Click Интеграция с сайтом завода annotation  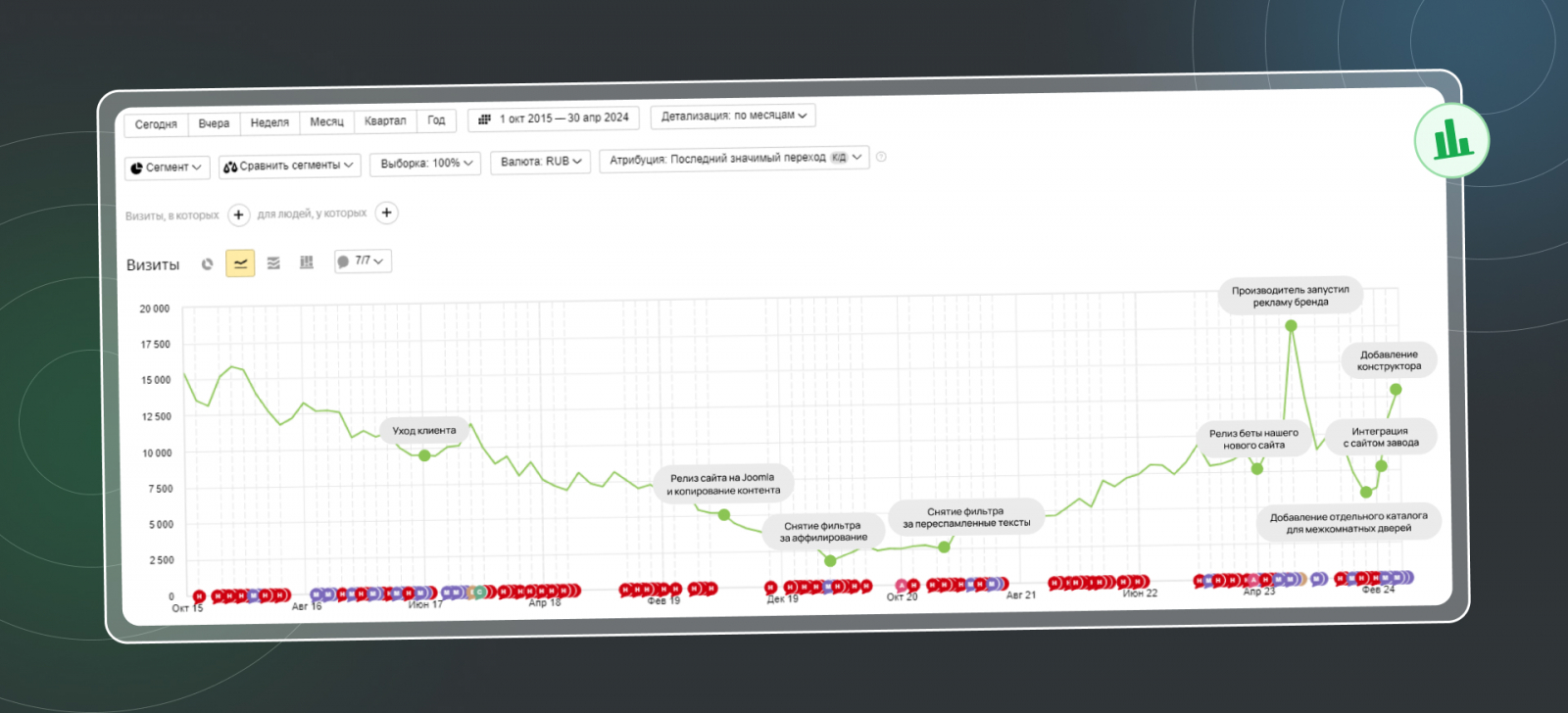tap(1381, 437)
